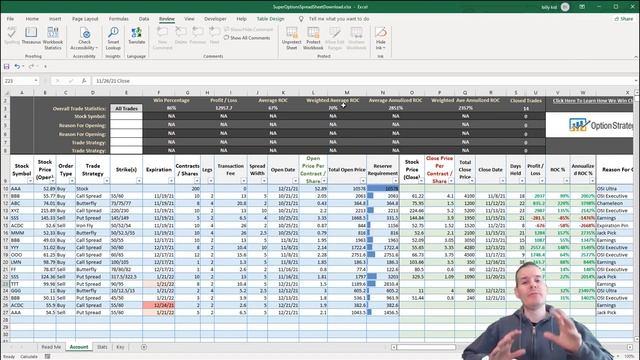Open the Data ribbon tab

[144, 19]
